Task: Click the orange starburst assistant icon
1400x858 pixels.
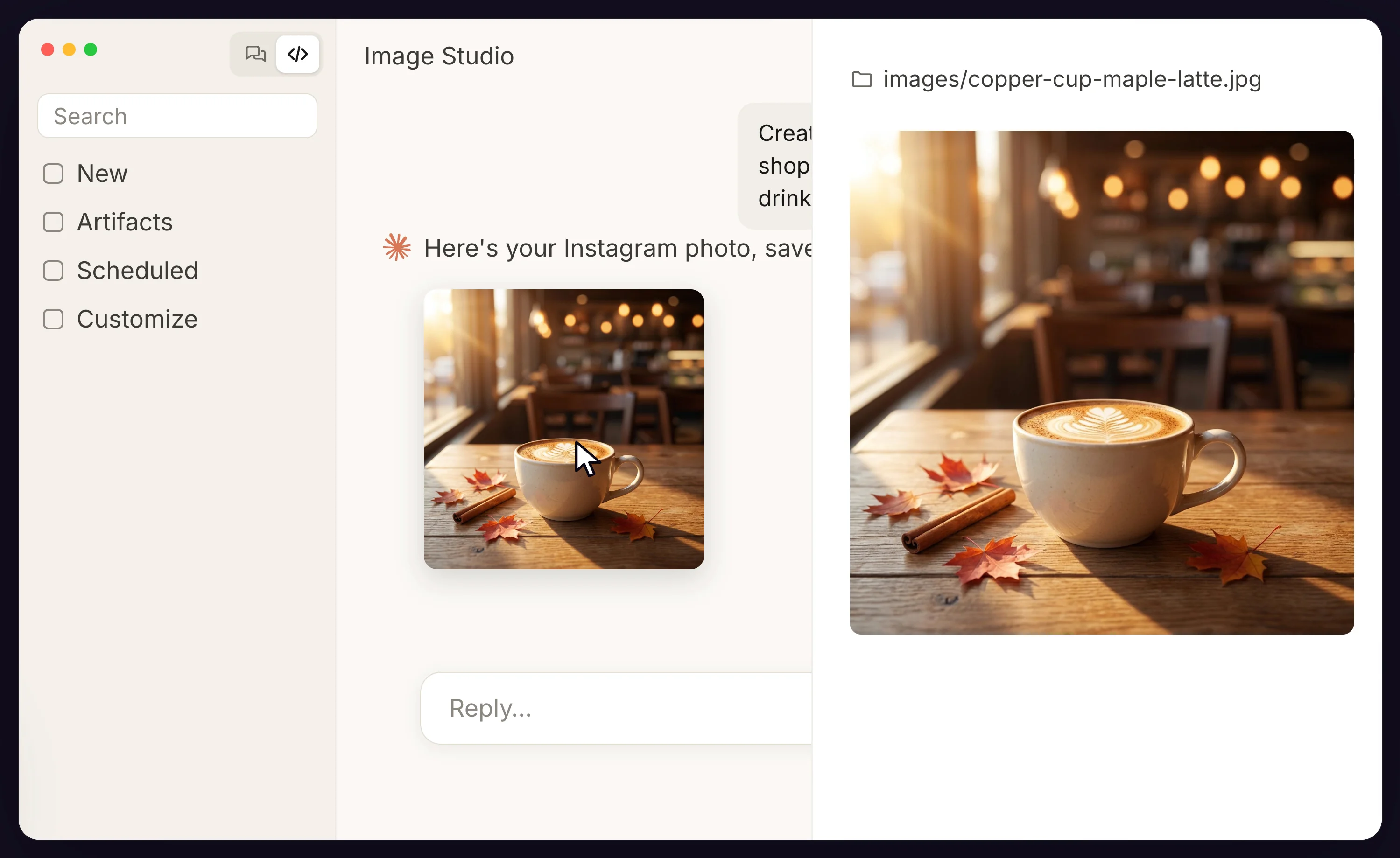Action: 397,248
